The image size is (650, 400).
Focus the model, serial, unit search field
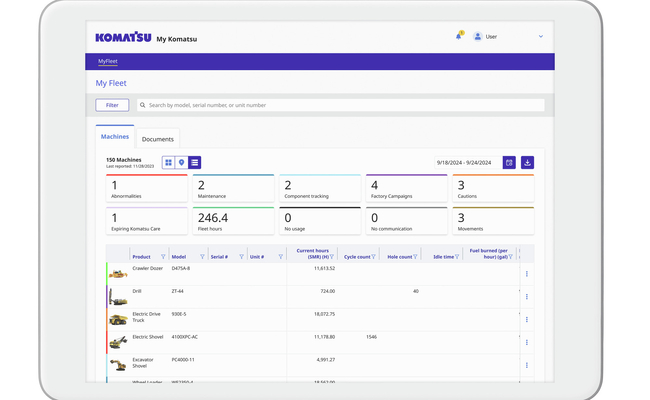pos(340,105)
